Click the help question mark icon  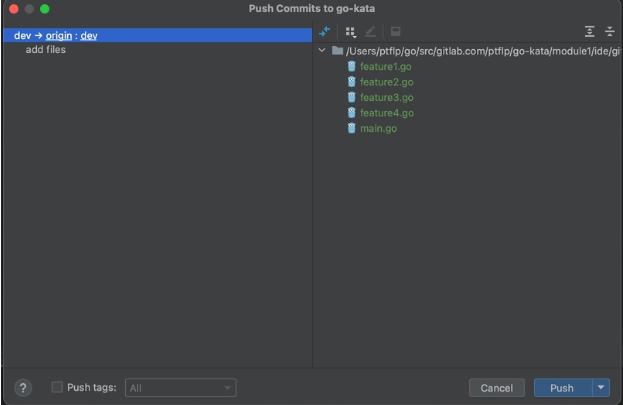pos(24,388)
